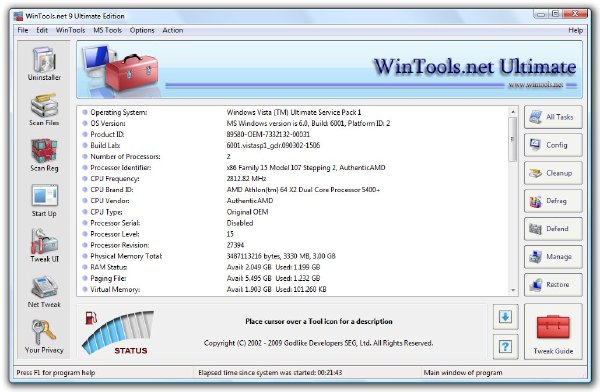The height and width of the screenshot is (392, 600).
Task: Click 'Press F1 for program help' status text
Action: (x=55, y=372)
